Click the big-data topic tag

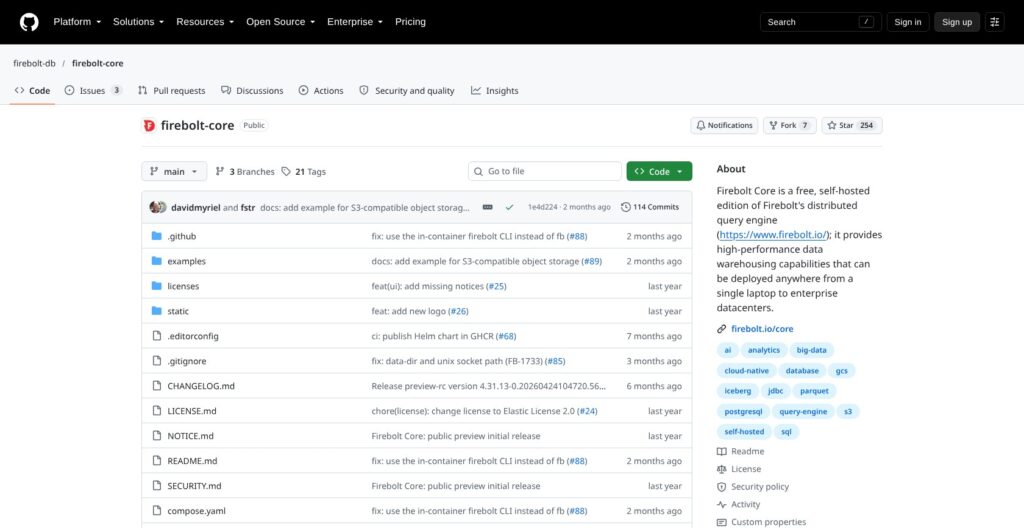point(811,350)
